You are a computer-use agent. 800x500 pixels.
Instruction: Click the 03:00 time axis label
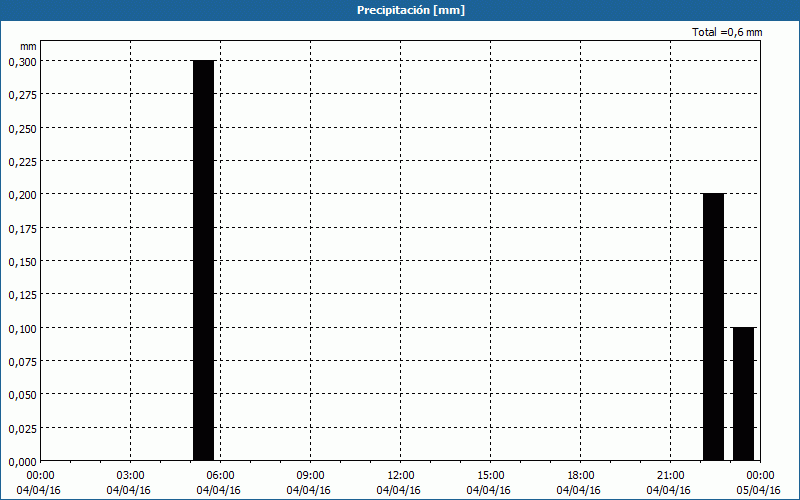coord(131,476)
